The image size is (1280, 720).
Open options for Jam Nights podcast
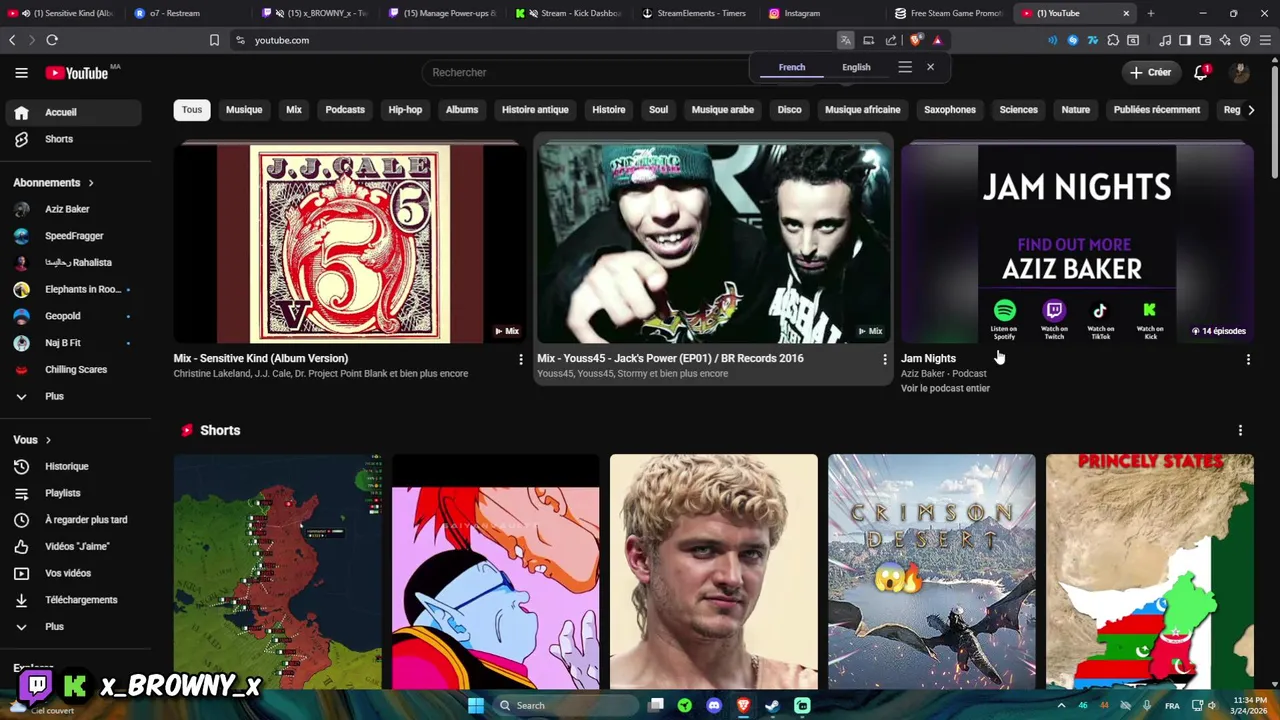pyautogui.click(x=1248, y=359)
